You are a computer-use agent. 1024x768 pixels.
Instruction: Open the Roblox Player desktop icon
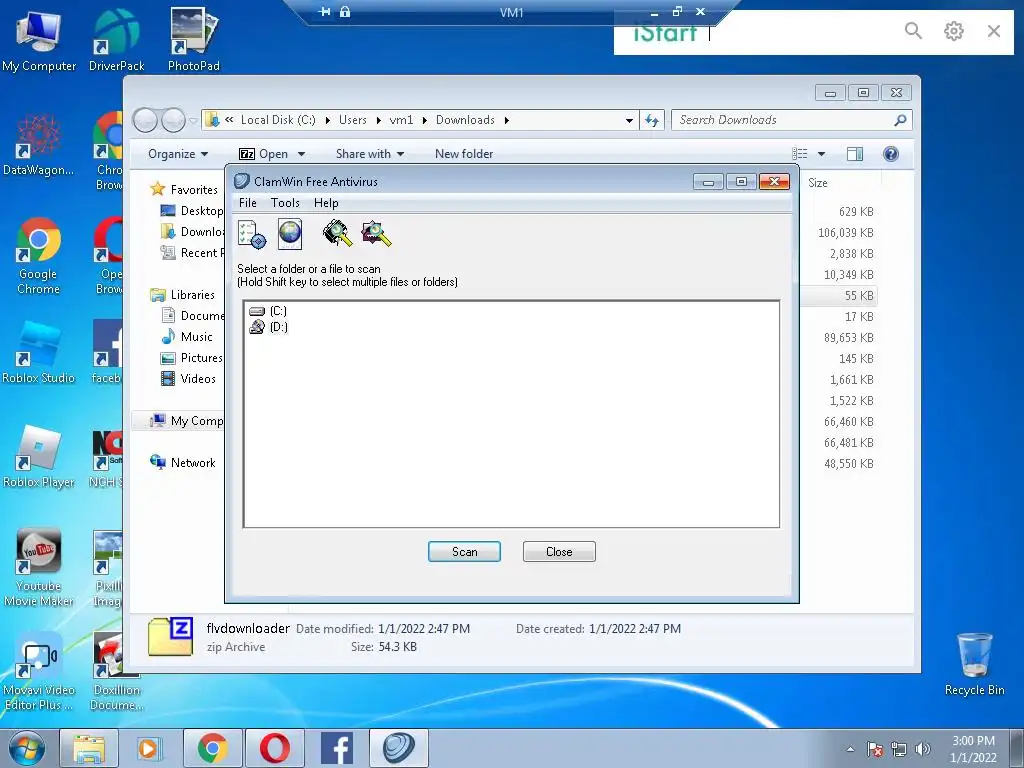click(x=38, y=457)
